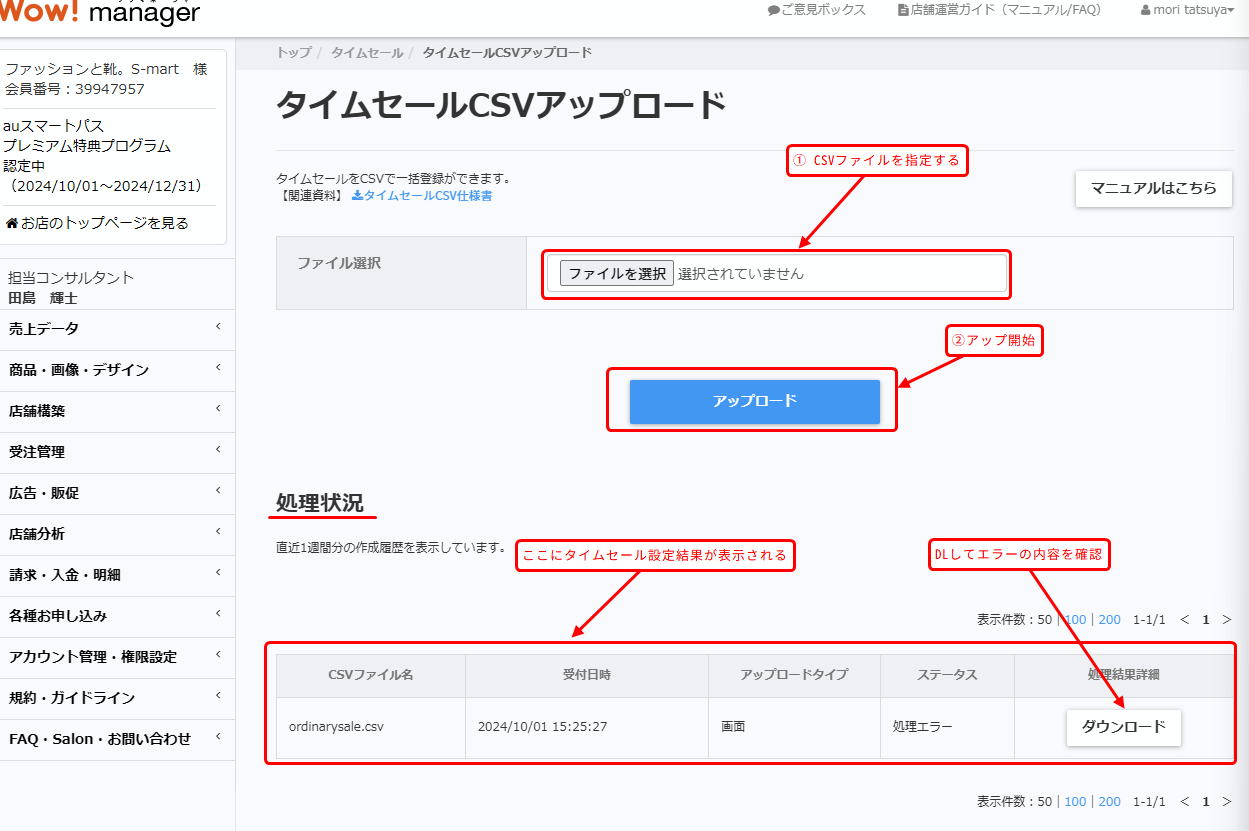This screenshot has height=831, width=1249.
Task: Set top display count to 100
Action: tap(1075, 620)
